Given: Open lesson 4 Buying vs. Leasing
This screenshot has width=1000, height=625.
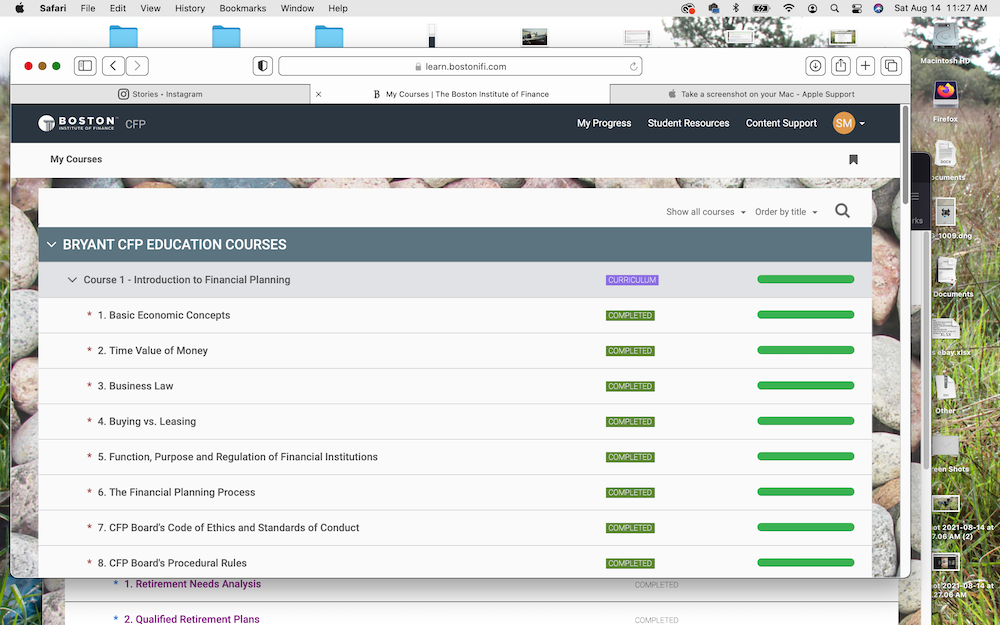Looking at the screenshot, I should coord(147,421).
